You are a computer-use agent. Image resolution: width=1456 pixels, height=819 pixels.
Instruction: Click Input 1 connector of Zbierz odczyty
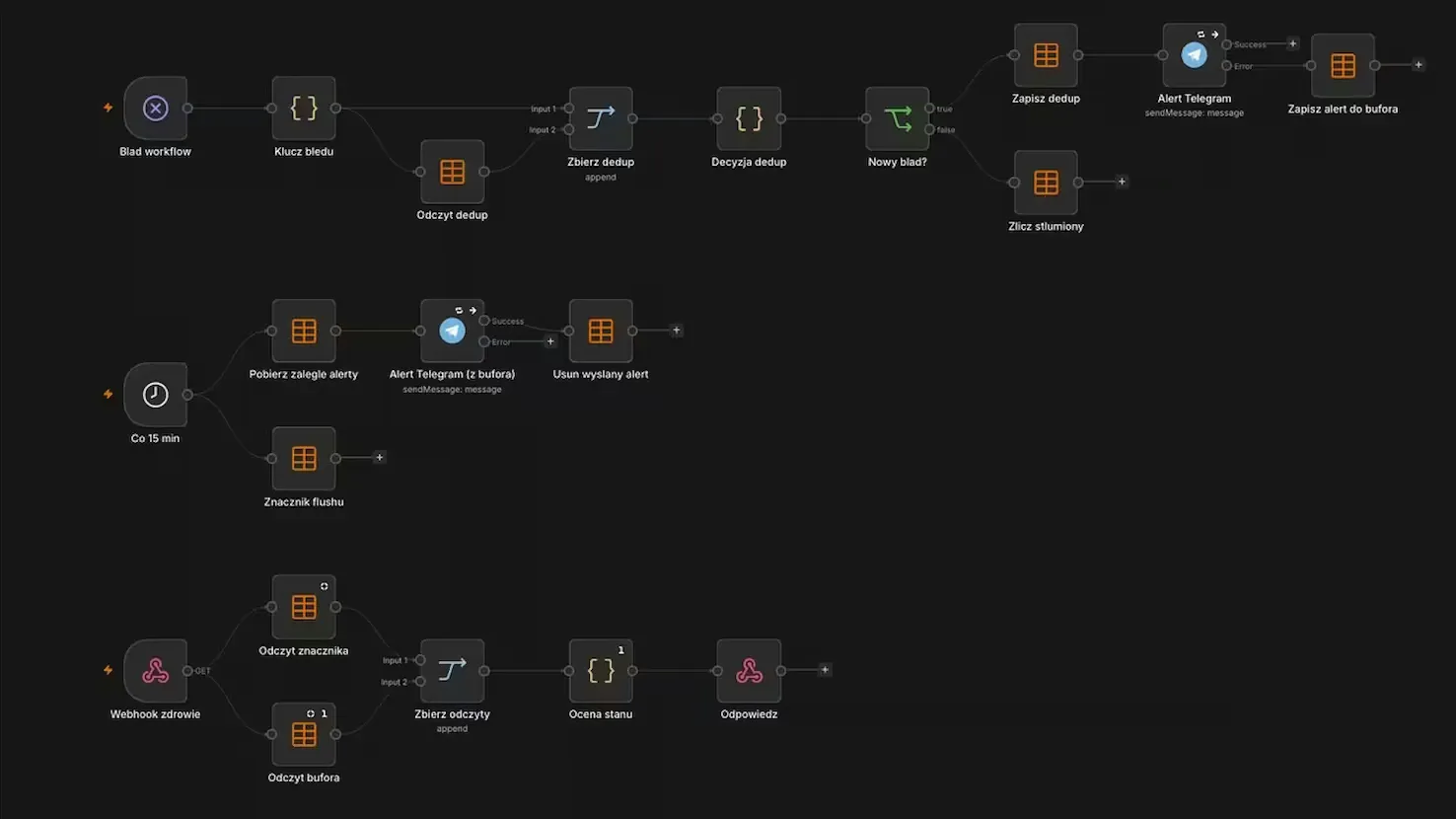(420, 660)
